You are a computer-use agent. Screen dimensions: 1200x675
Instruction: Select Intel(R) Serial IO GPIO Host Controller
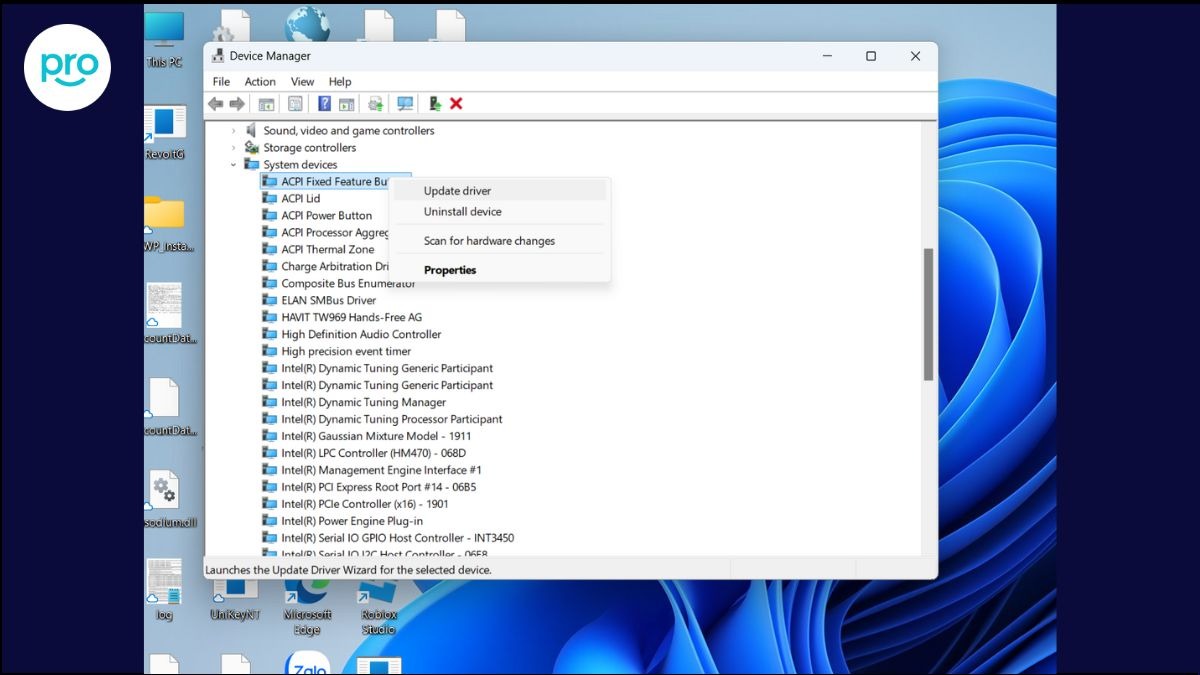click(398, 539)
